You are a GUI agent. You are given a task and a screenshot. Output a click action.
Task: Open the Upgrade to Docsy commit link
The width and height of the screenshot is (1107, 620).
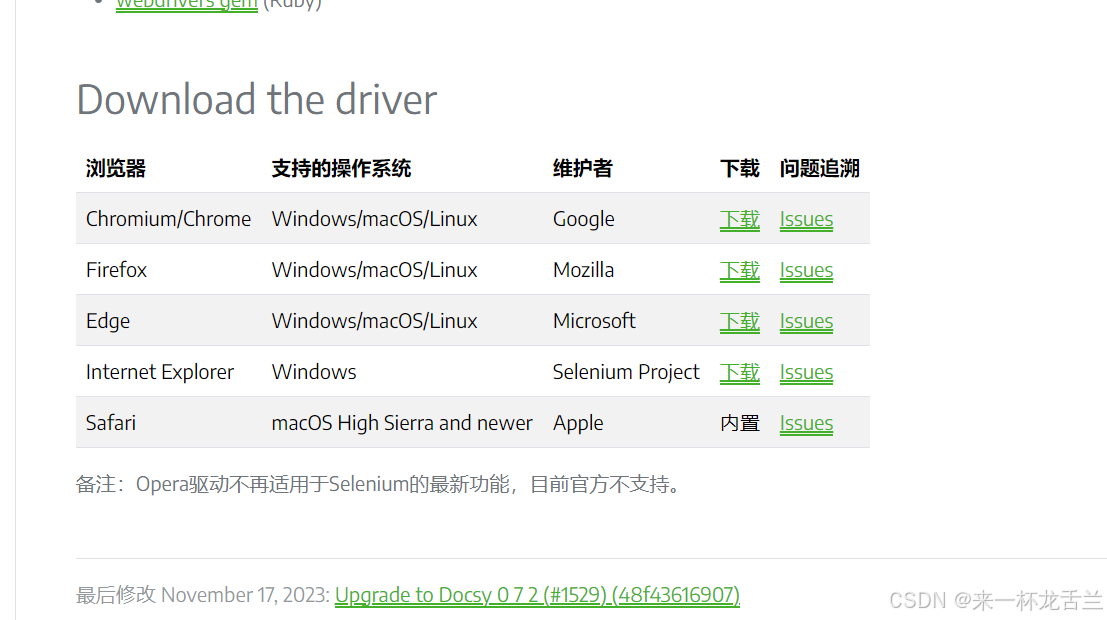click(537, 595)
